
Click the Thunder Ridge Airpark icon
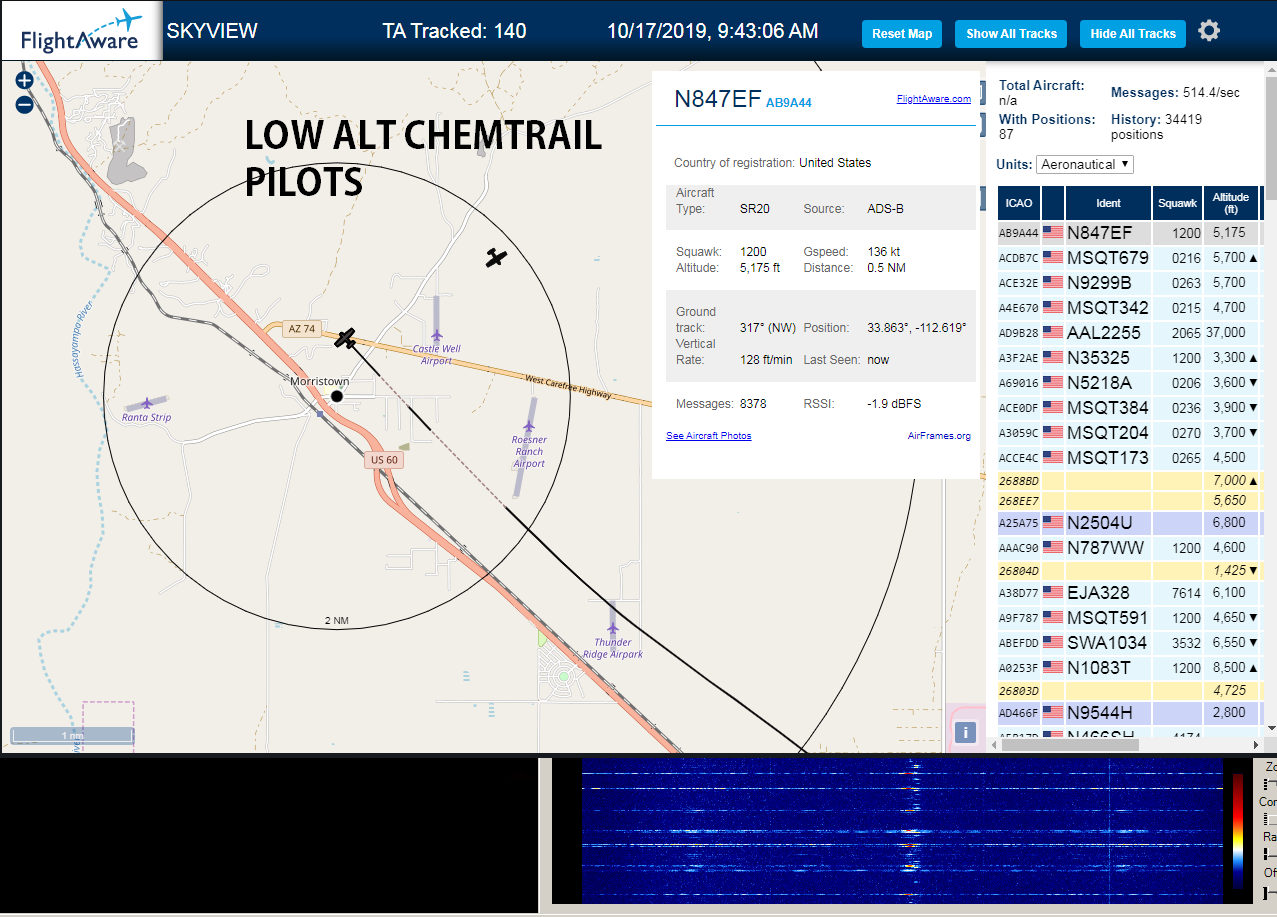point(613,630)
